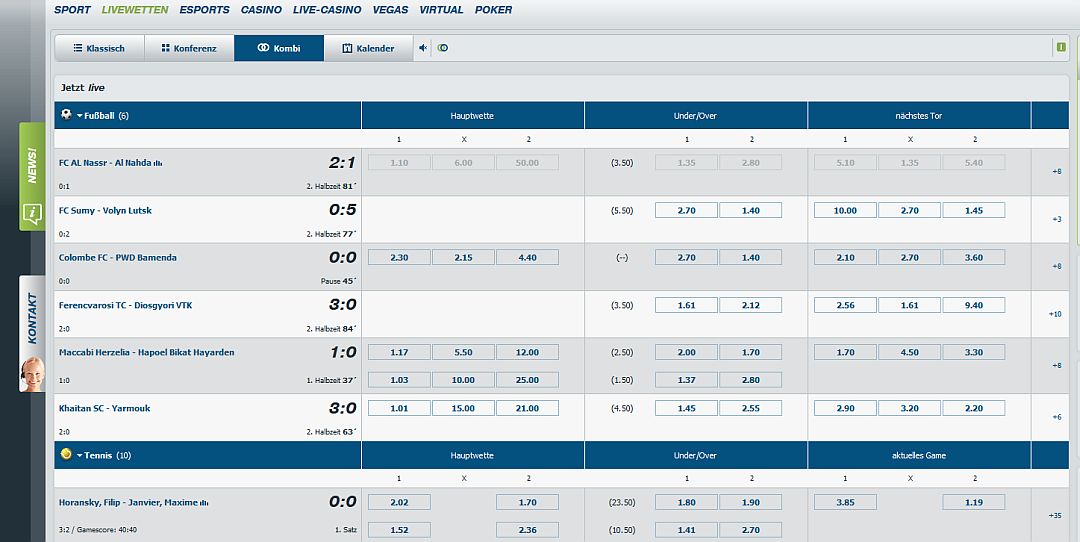1080x542 pixels.
Task: Click the support agent photo on the Kontakt tab
Action: pos(32,374)
